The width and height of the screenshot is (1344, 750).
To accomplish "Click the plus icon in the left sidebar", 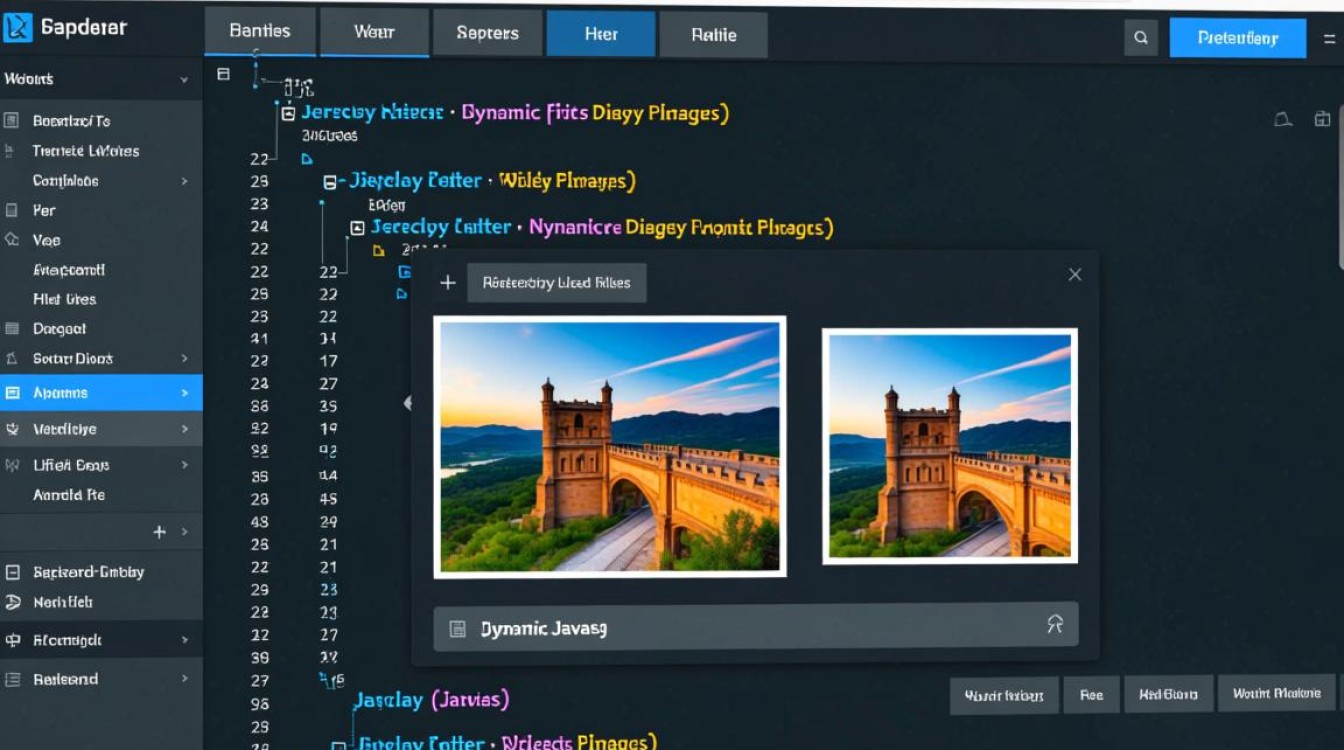I will 159,532.
